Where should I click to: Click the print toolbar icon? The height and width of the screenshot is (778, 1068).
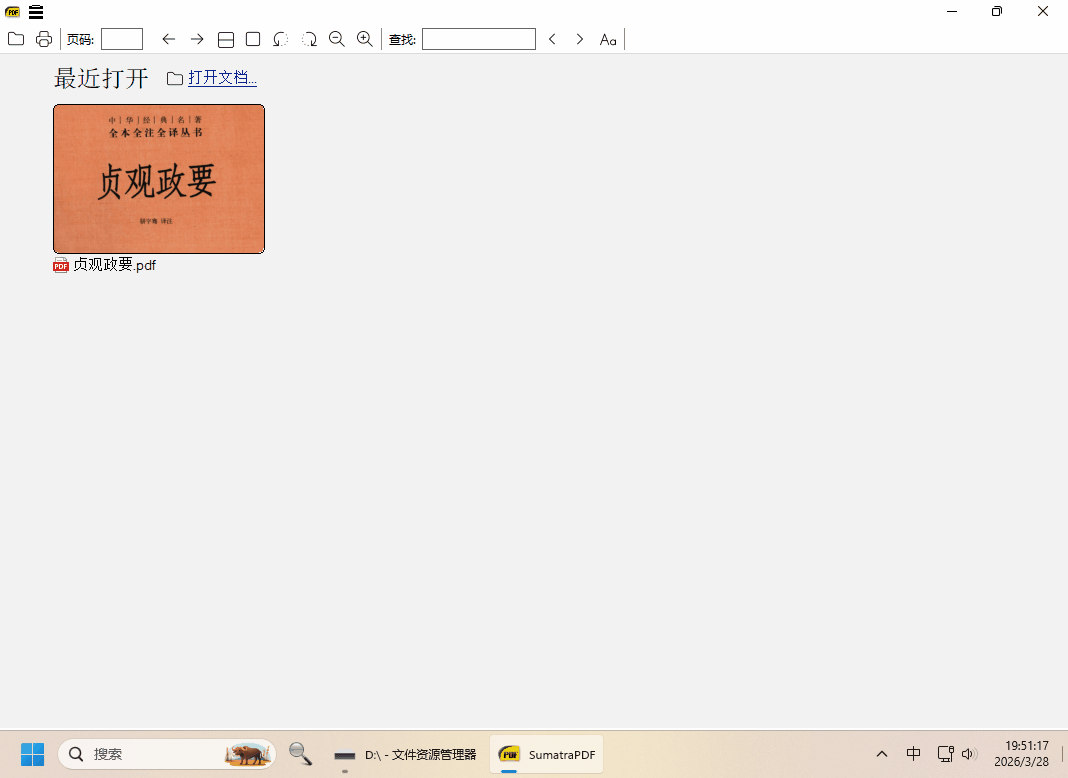click(44, 39)
